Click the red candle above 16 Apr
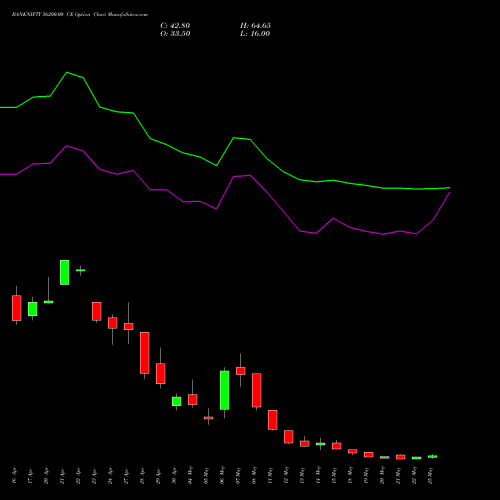The height and width of the screenshot is (500, 500). tap(17, 308)
